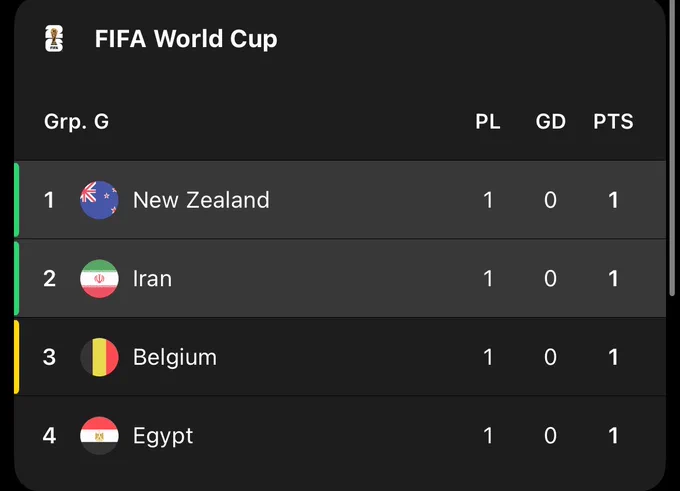Click Iran's goal difference value
This screenshot has width=680, height=491.
[x=550, y=278]
